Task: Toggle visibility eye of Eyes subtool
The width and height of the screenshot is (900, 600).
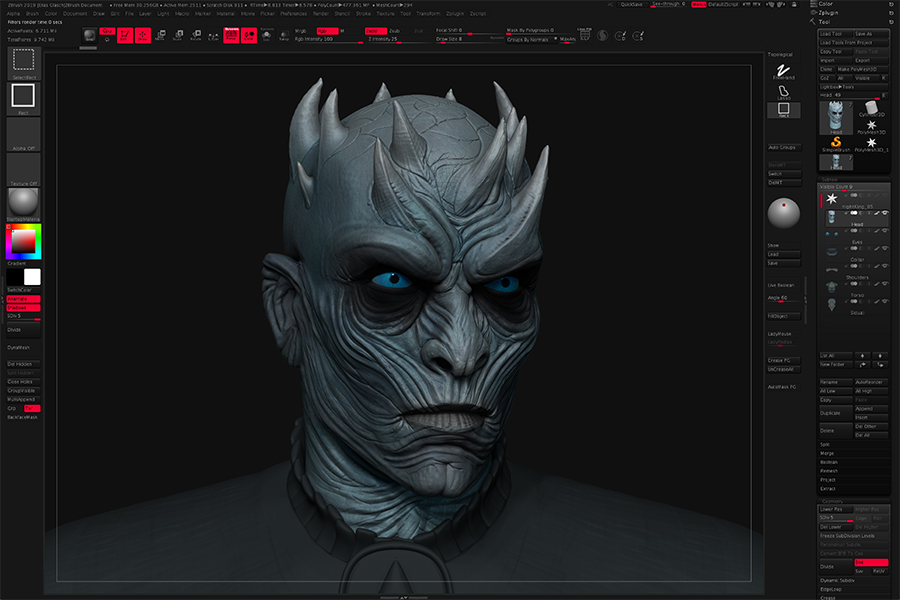Action: click(885, 231)
